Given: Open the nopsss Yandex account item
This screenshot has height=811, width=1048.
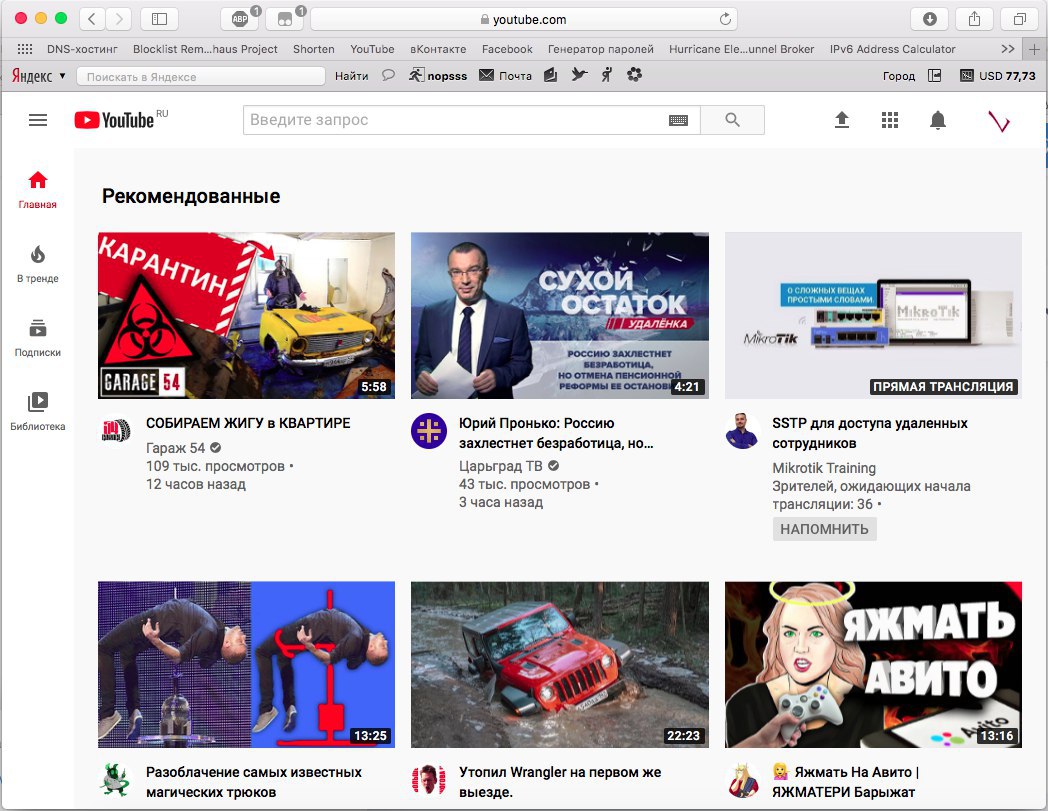Looking at the screenshot, I should point(438,75).
